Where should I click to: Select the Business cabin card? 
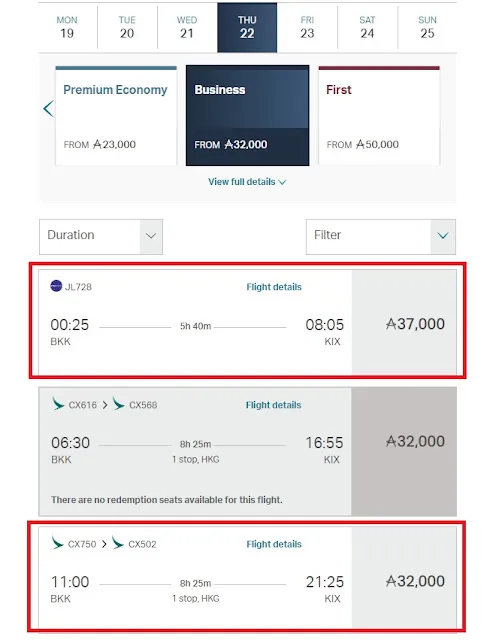coord(247,116)
